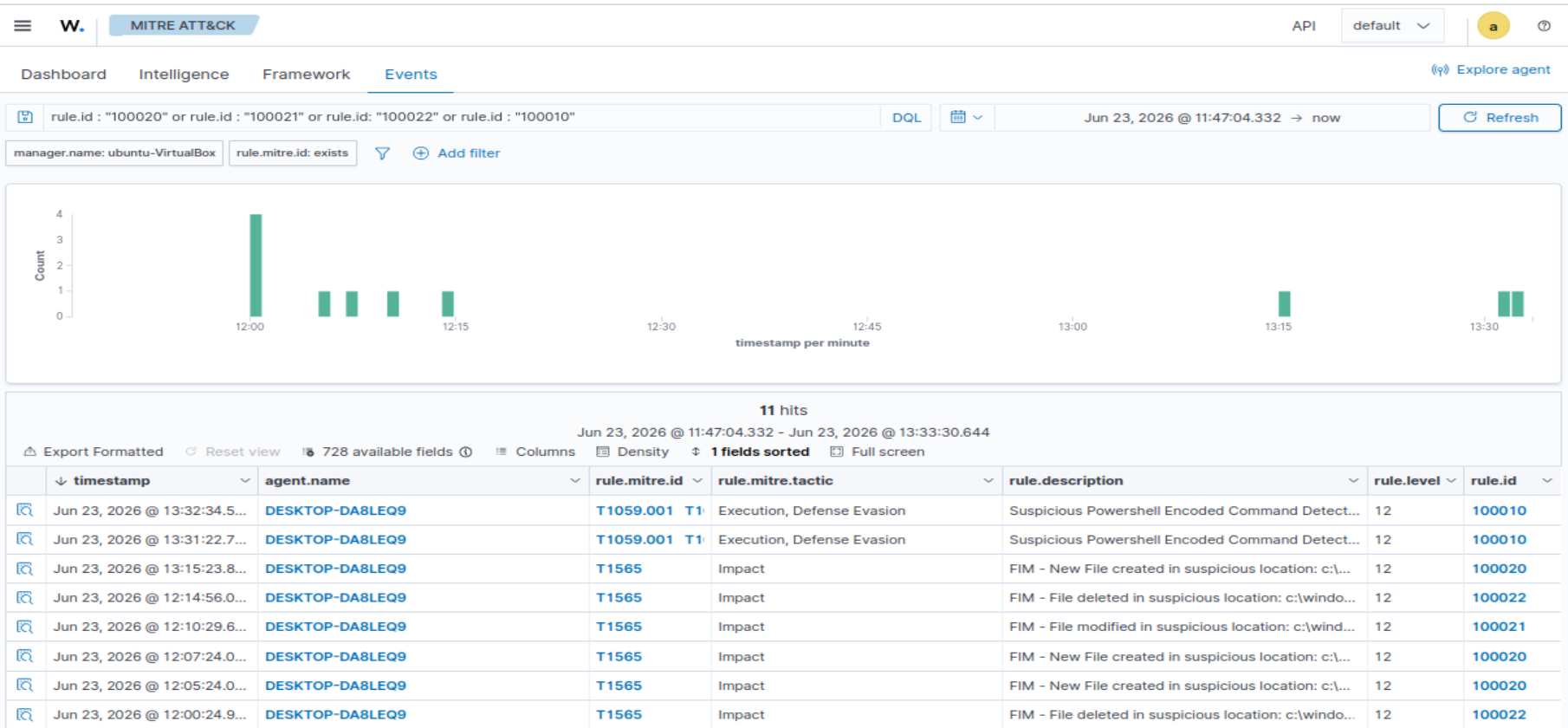This screenshot has height=728, width=1568.
Task: Click the rule.mitre.id exists filter pill
Action: [293, 153]
